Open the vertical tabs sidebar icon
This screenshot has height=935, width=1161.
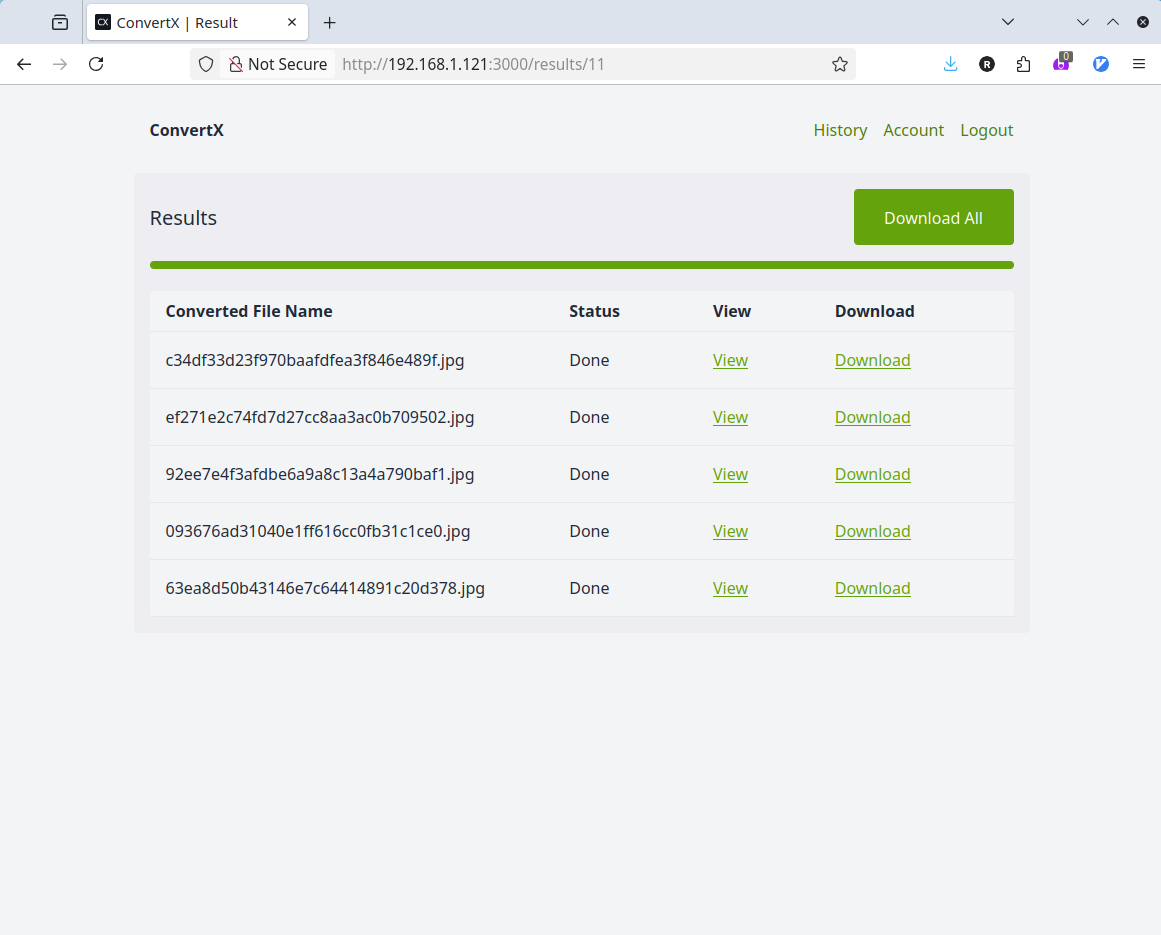[59, 22]
